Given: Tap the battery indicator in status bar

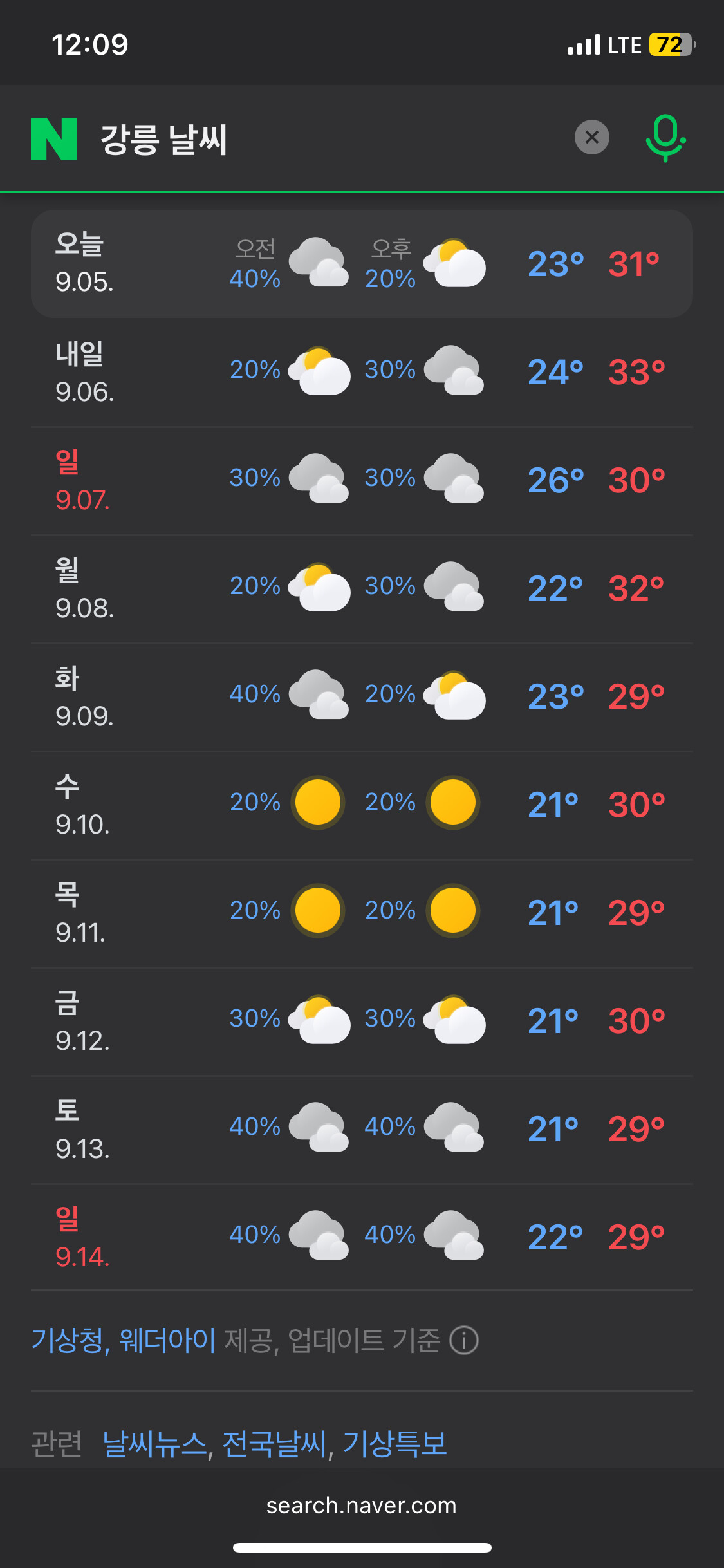Looking at the screenshot, I should point(672,45).
